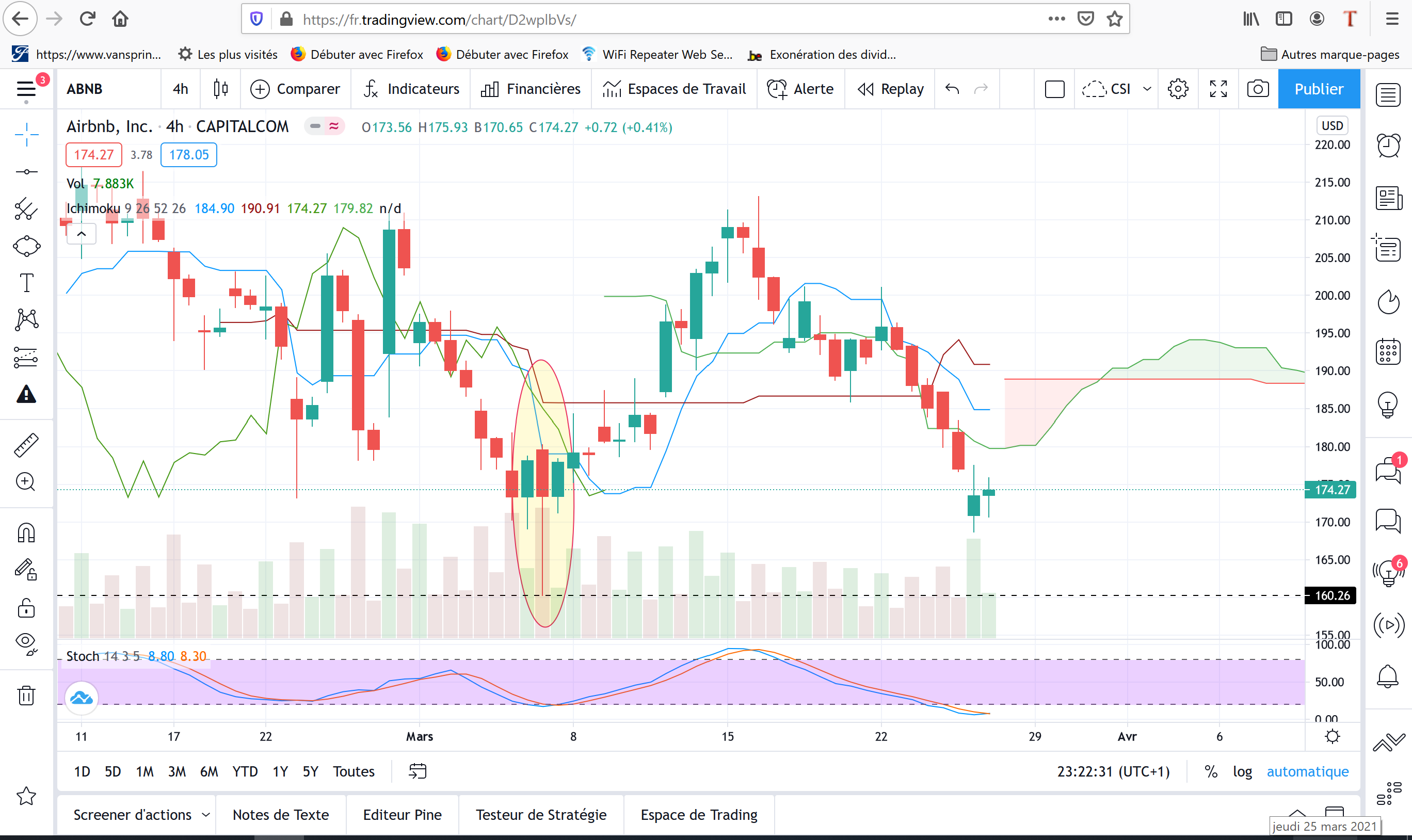Open the Screener d'actions dropdown
1412x840 pixels.
tap(141, 815)
